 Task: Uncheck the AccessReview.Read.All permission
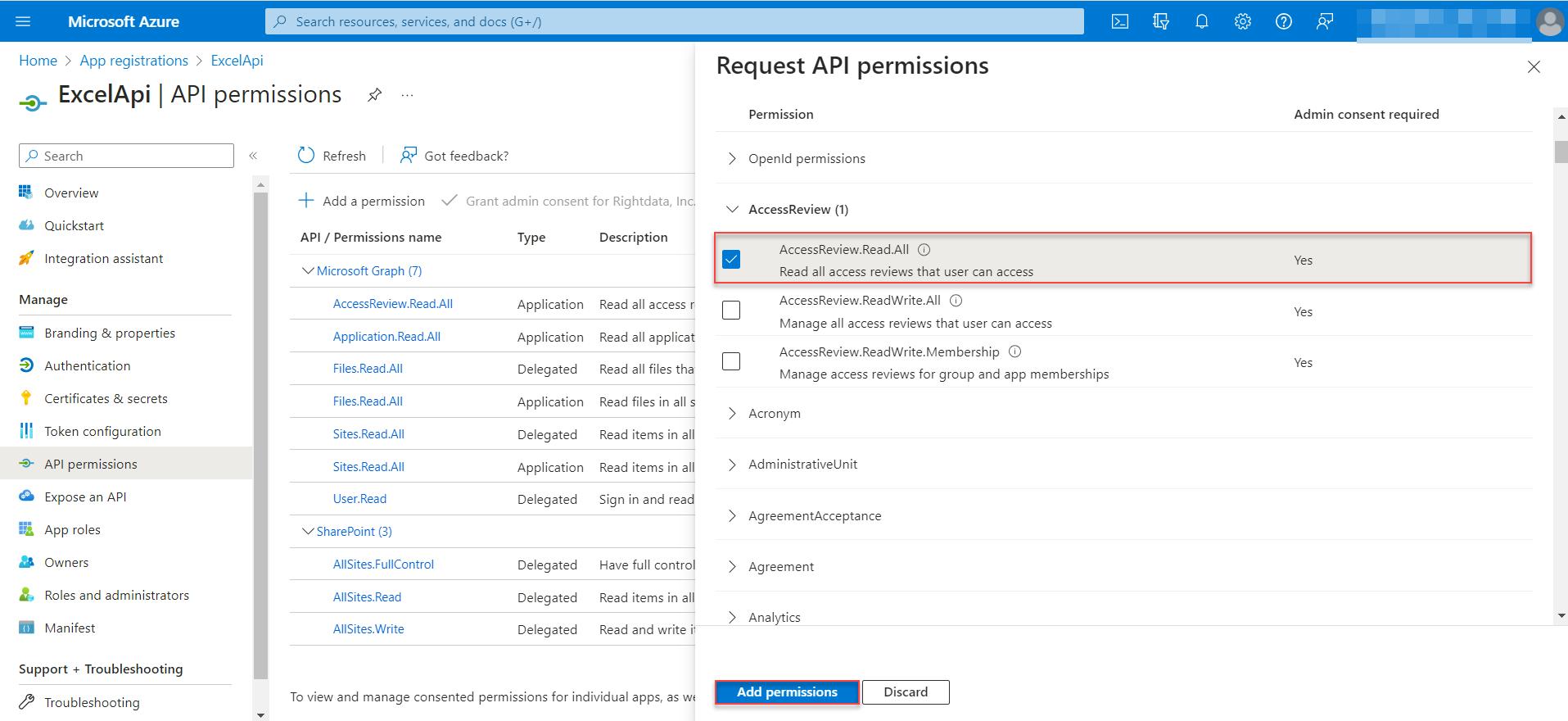click(x=731, y=259)
